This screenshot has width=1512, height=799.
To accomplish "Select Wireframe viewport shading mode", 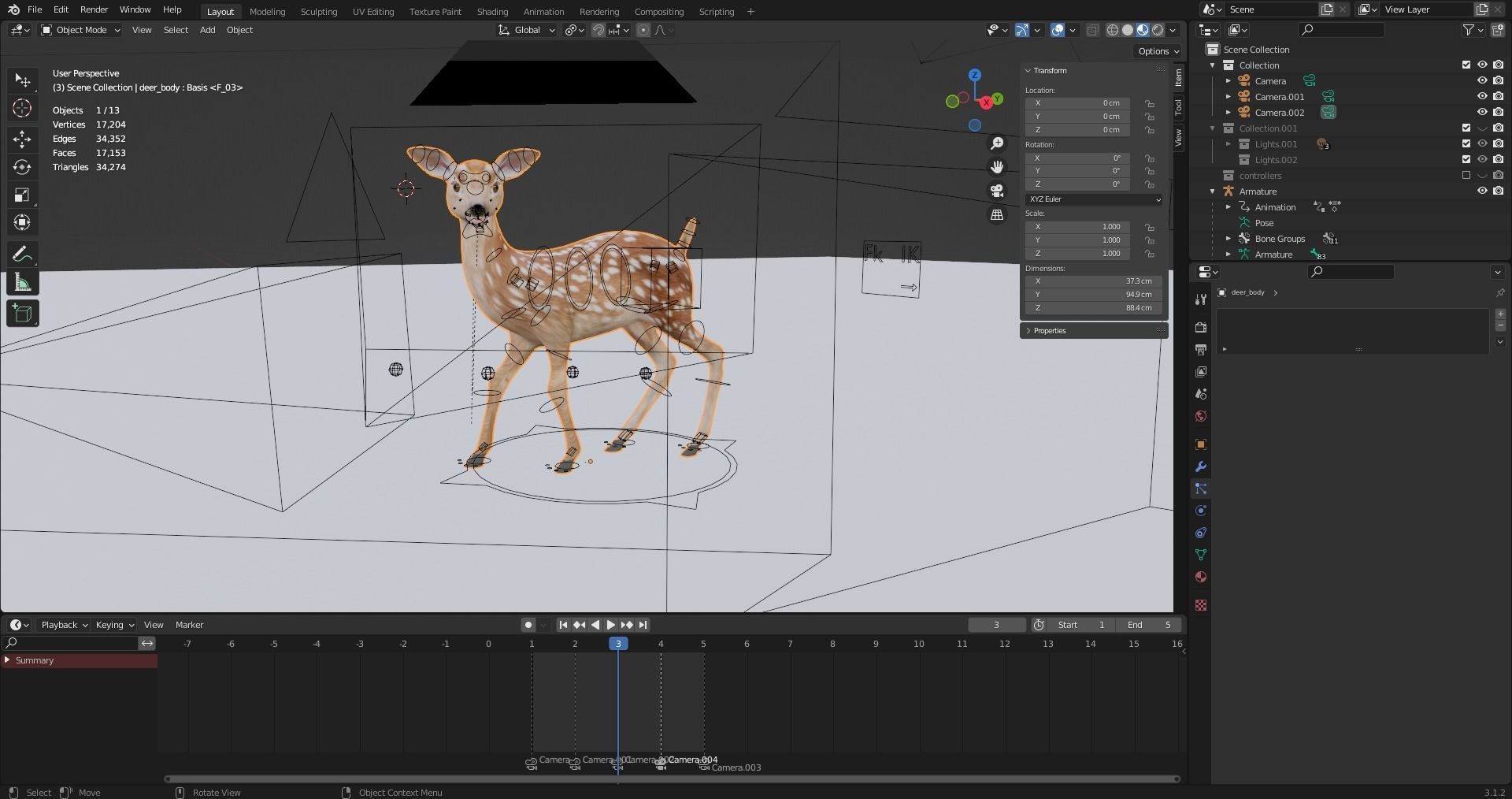I will click(x=1113, y=30).
